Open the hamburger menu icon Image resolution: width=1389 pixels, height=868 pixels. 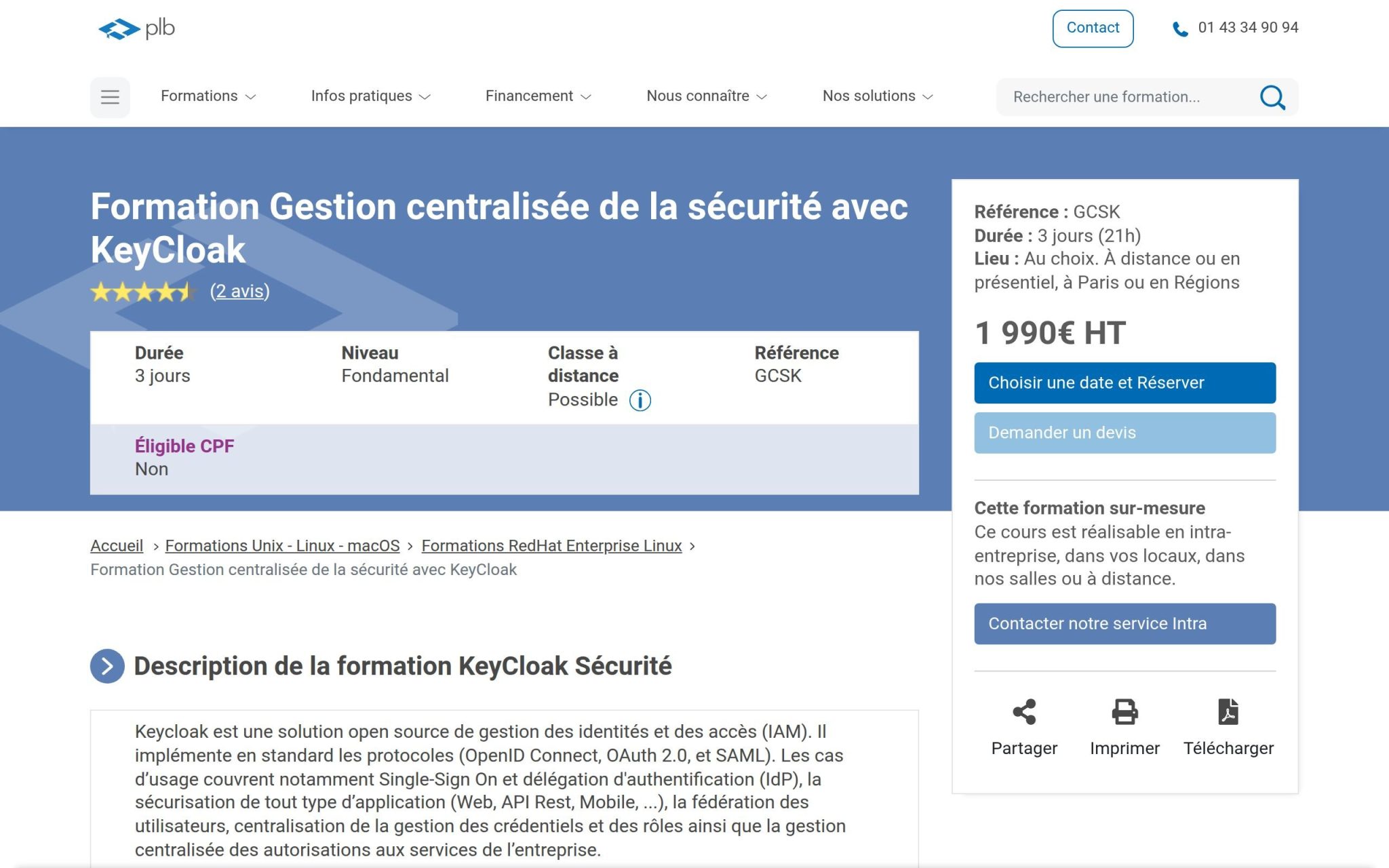(110, 97)
